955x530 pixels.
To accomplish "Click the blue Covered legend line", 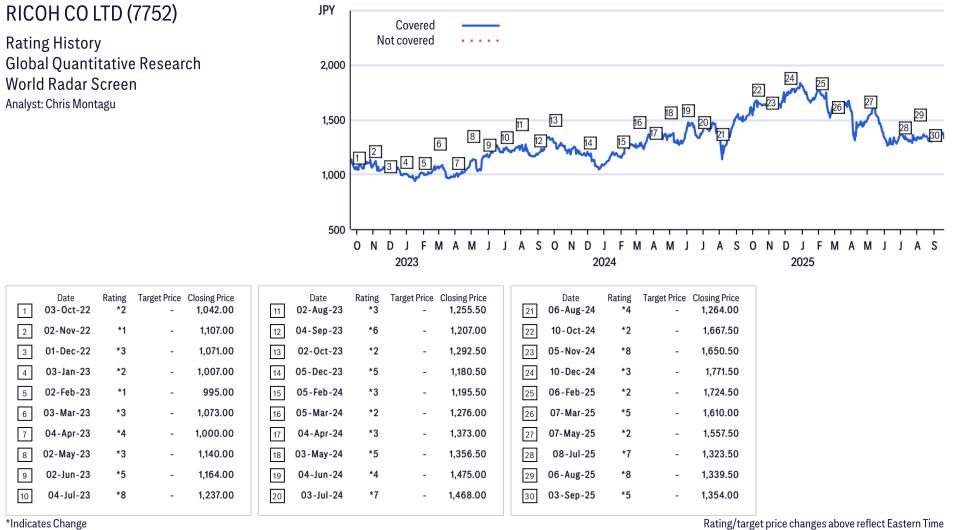I will click(x=480, y=25).
